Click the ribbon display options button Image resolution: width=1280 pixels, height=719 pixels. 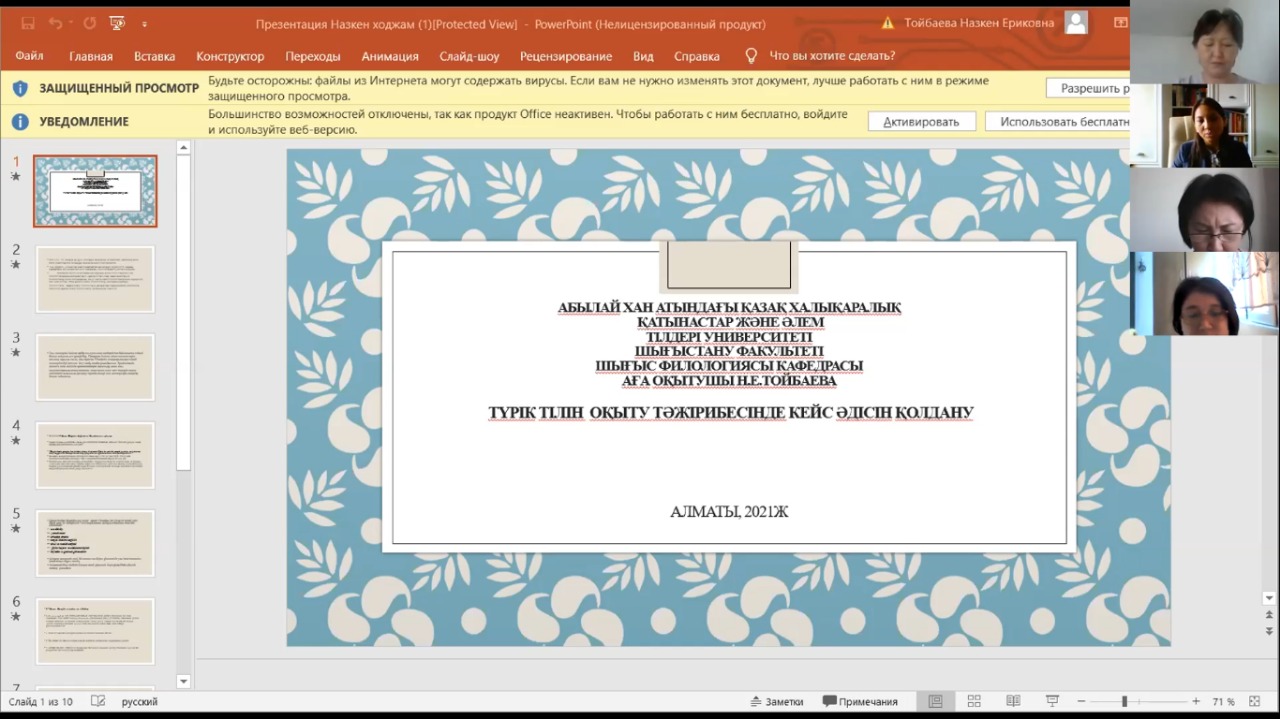point(1121,23)
